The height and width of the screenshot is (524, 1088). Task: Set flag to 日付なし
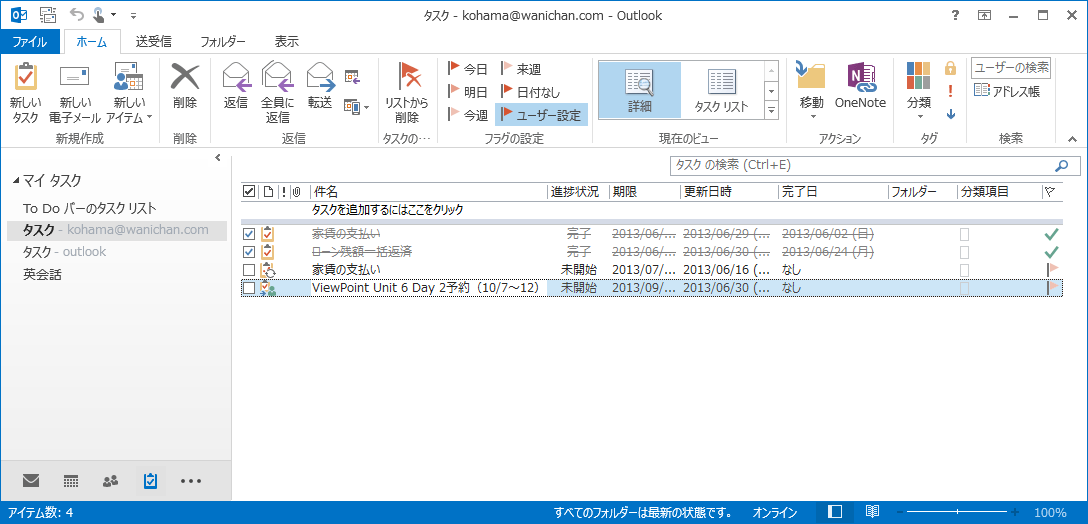point(531,92)
